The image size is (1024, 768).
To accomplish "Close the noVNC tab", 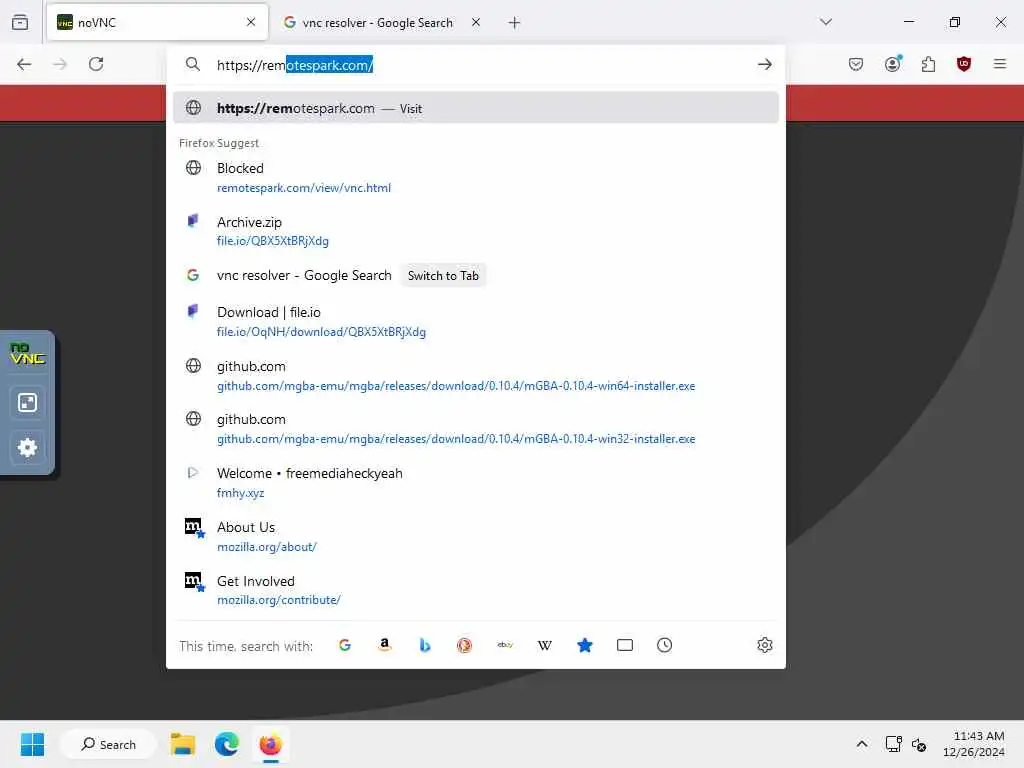I will [251, 22].
